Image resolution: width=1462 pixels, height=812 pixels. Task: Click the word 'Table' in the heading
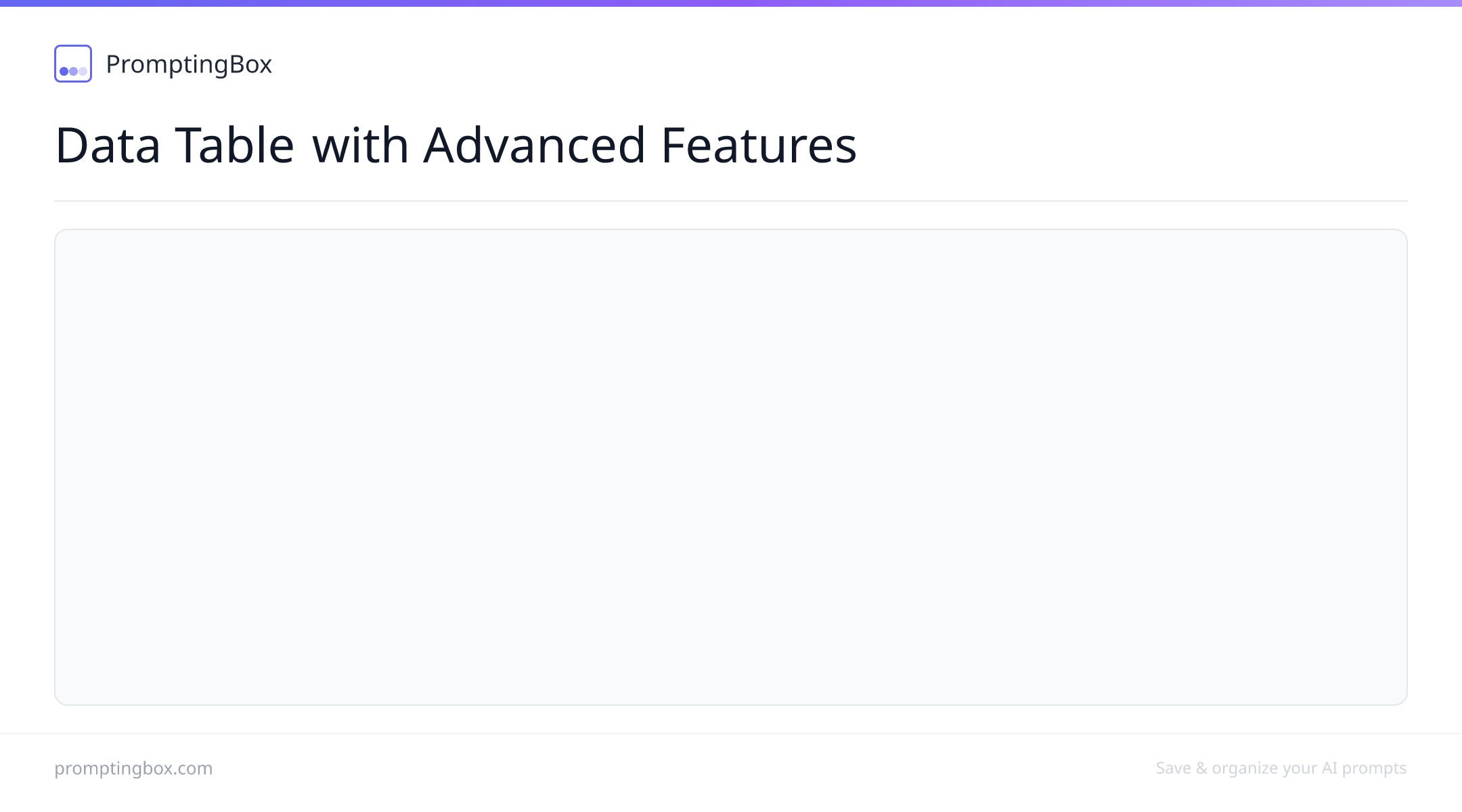pos(235,145)
